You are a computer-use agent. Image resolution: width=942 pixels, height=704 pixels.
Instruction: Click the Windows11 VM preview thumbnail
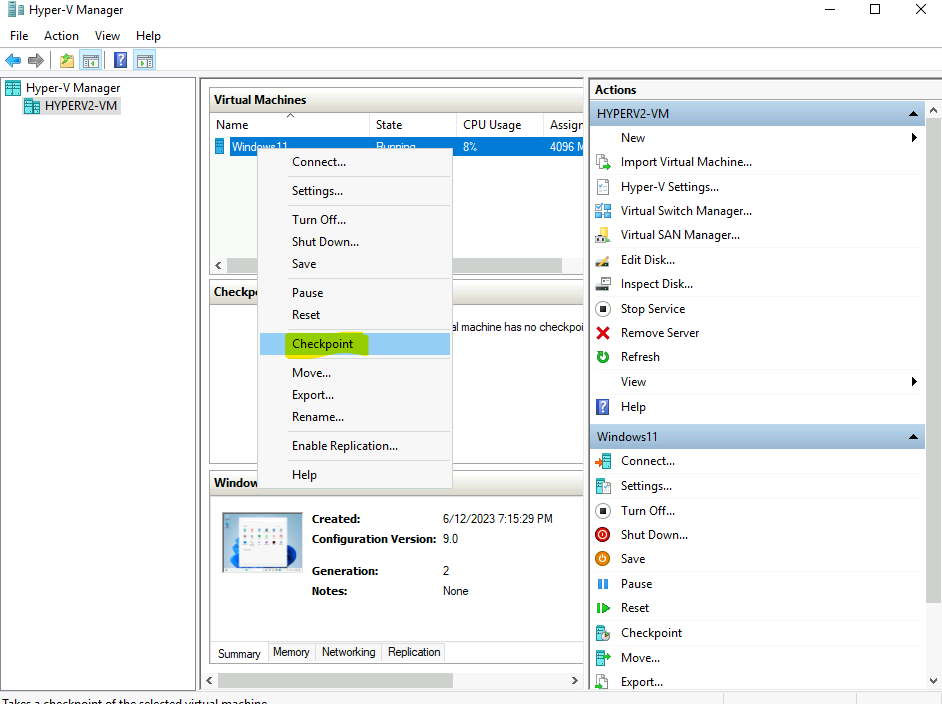click(x=263, y=542)
